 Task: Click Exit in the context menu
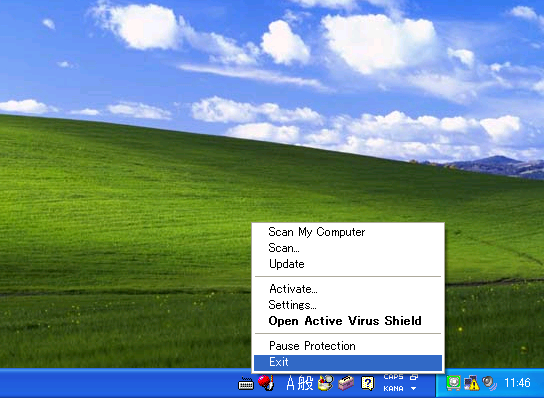348,362
